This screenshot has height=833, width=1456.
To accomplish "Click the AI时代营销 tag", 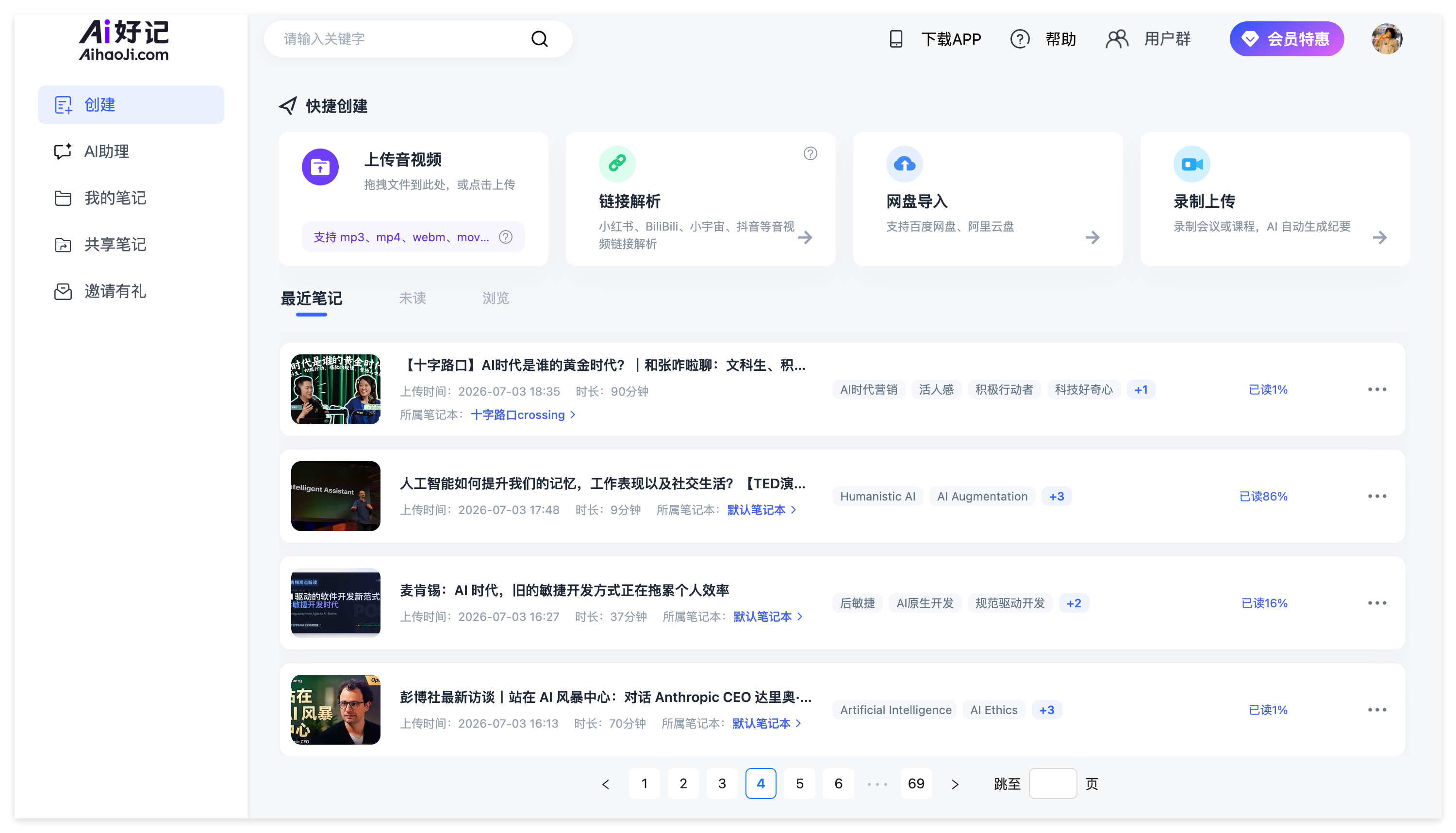I will (869, 390).
